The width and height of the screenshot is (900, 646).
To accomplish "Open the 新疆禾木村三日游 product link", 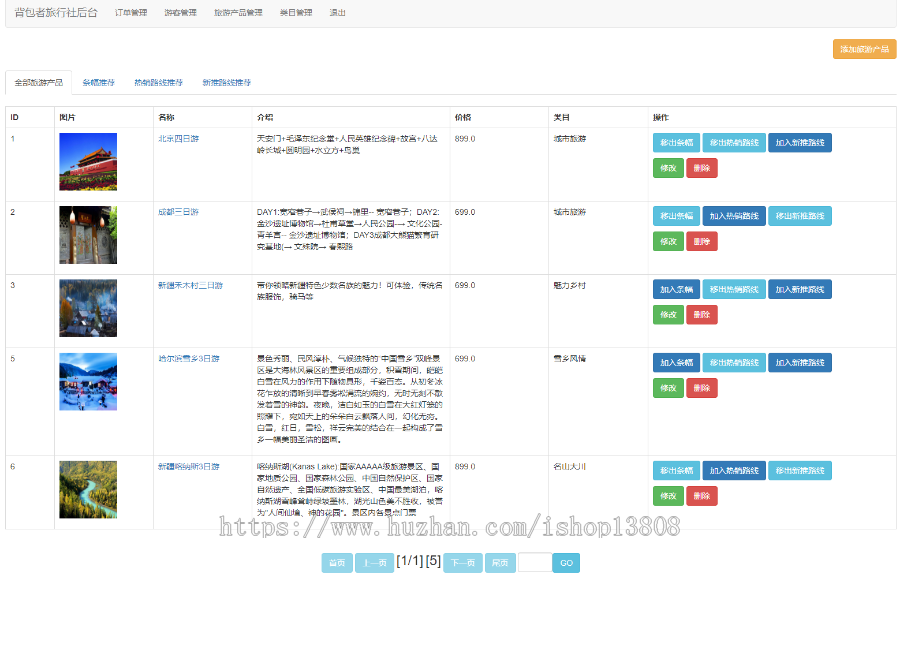I will pyautogui.click(x=191, y=285).
